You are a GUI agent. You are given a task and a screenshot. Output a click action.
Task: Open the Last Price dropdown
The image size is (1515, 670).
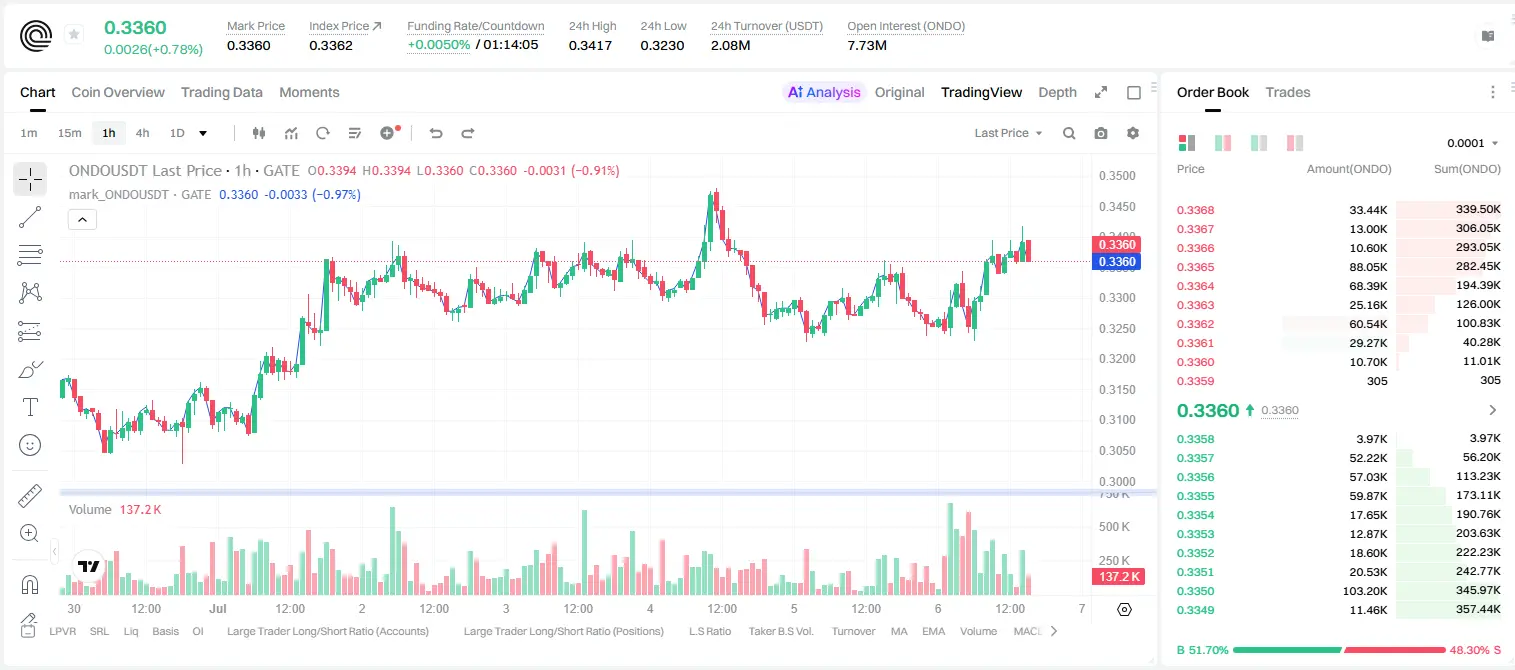1008,133
